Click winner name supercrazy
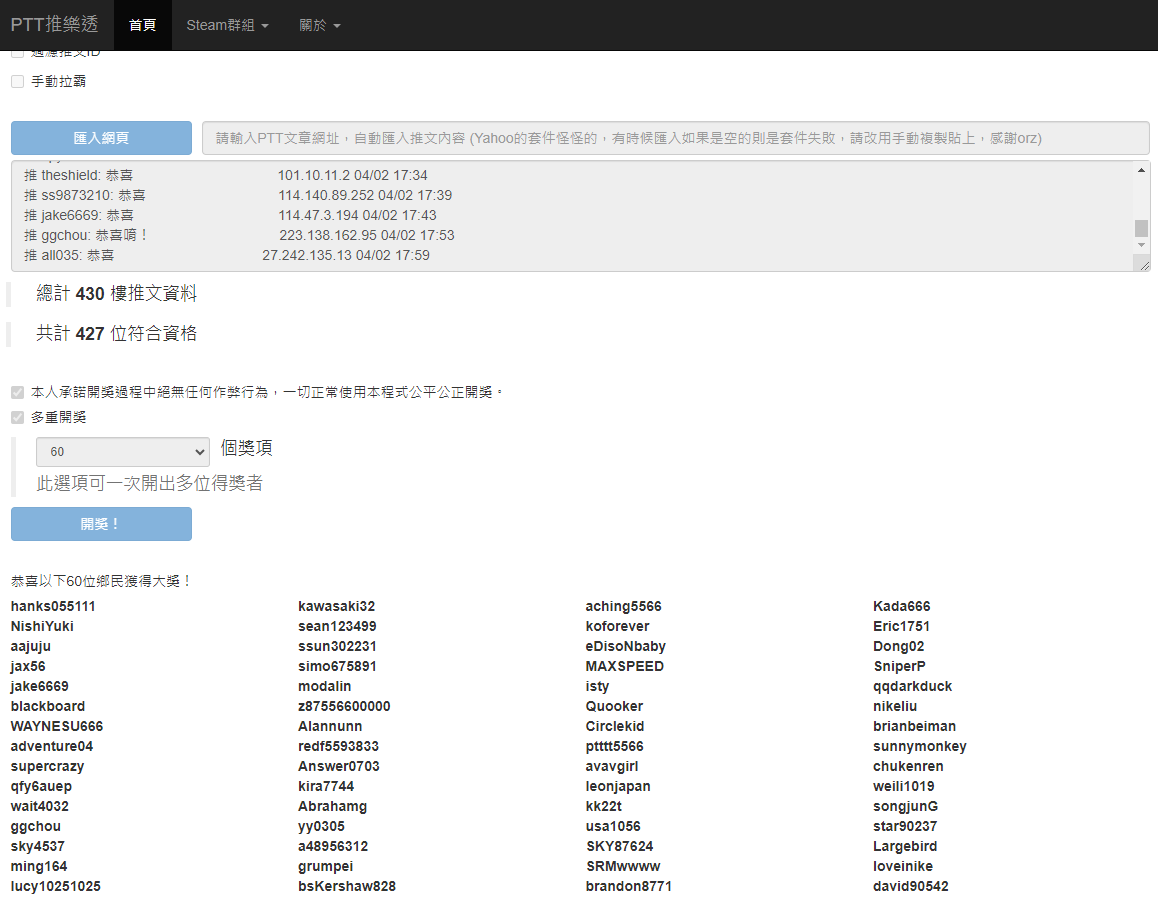This screenshot has width=1158, height=901. click(x=47, y=766)
